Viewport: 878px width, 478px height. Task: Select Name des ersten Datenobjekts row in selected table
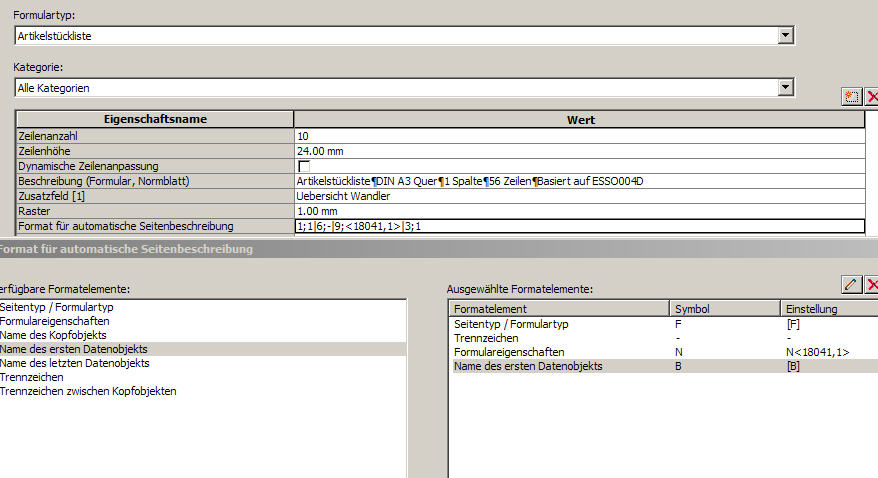[664, 366]
